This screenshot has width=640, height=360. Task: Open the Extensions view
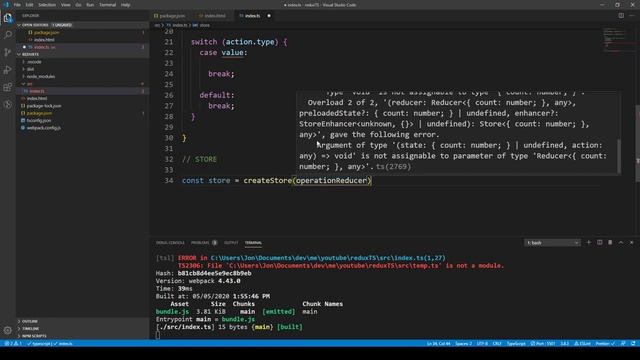pyautogui.click(x=8, y=87)
